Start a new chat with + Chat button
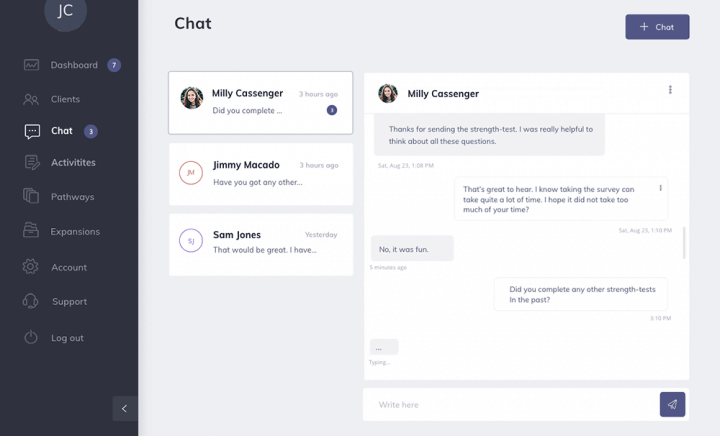This screenshot has height=436, width=720. pyautogui.click(x=657, y=27)
